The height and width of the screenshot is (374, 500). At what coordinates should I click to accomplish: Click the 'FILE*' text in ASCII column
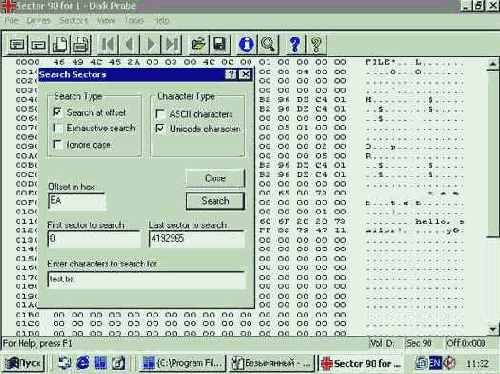tap(381, 62)
